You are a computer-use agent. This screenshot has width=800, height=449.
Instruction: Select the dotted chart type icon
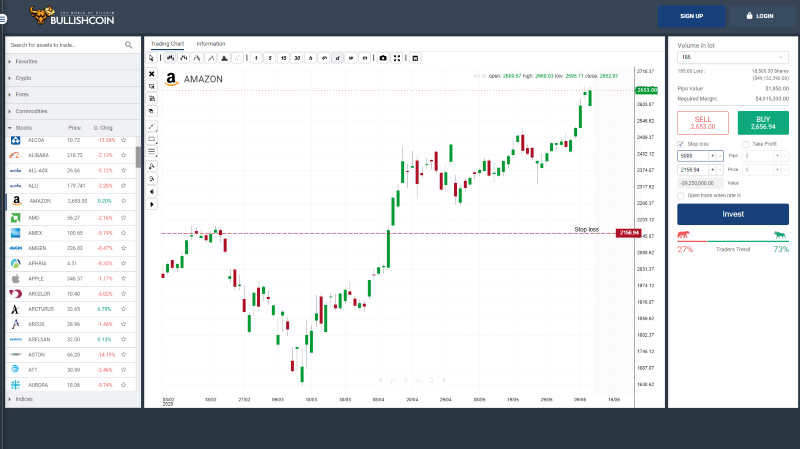(237, 58)
